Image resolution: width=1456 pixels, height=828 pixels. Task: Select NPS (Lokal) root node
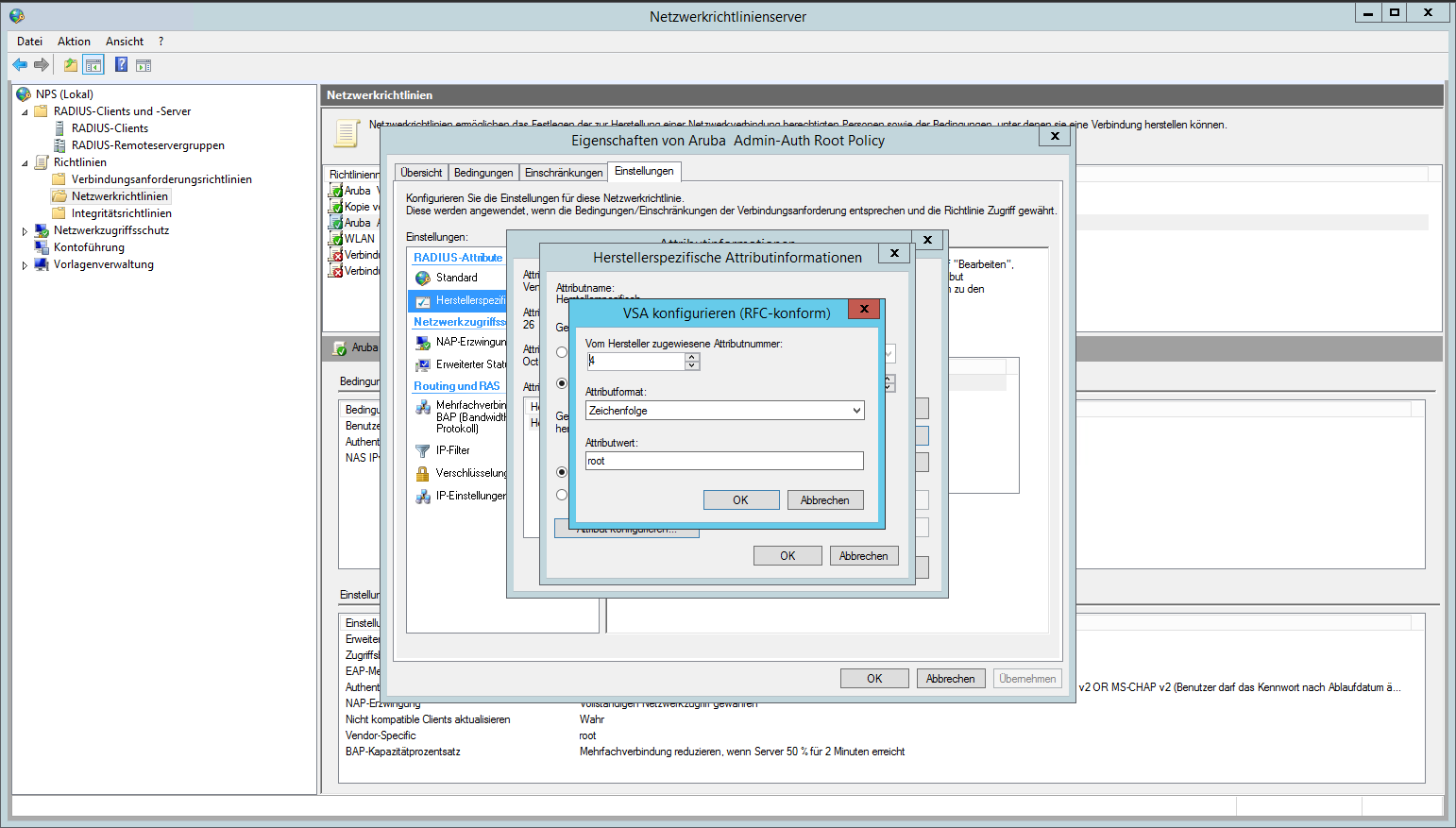point(64,94)
